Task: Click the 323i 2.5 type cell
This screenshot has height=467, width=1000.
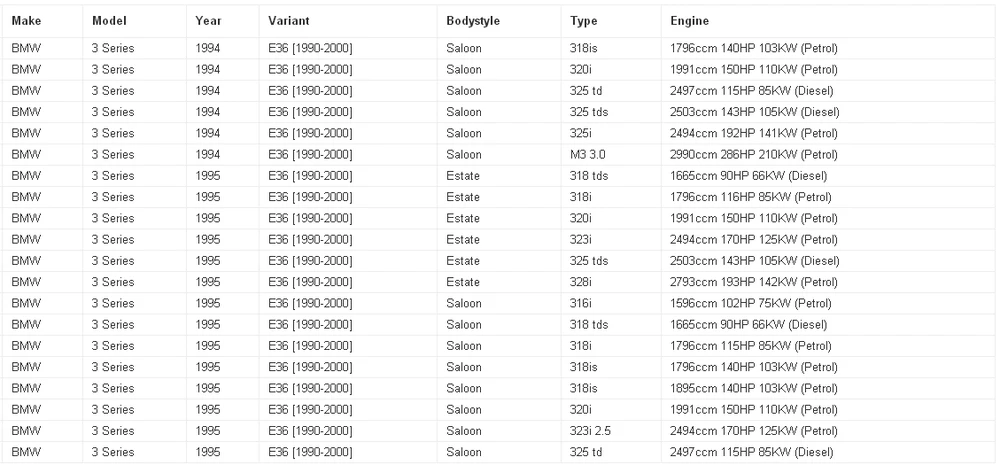Action: tap(590, 431)
